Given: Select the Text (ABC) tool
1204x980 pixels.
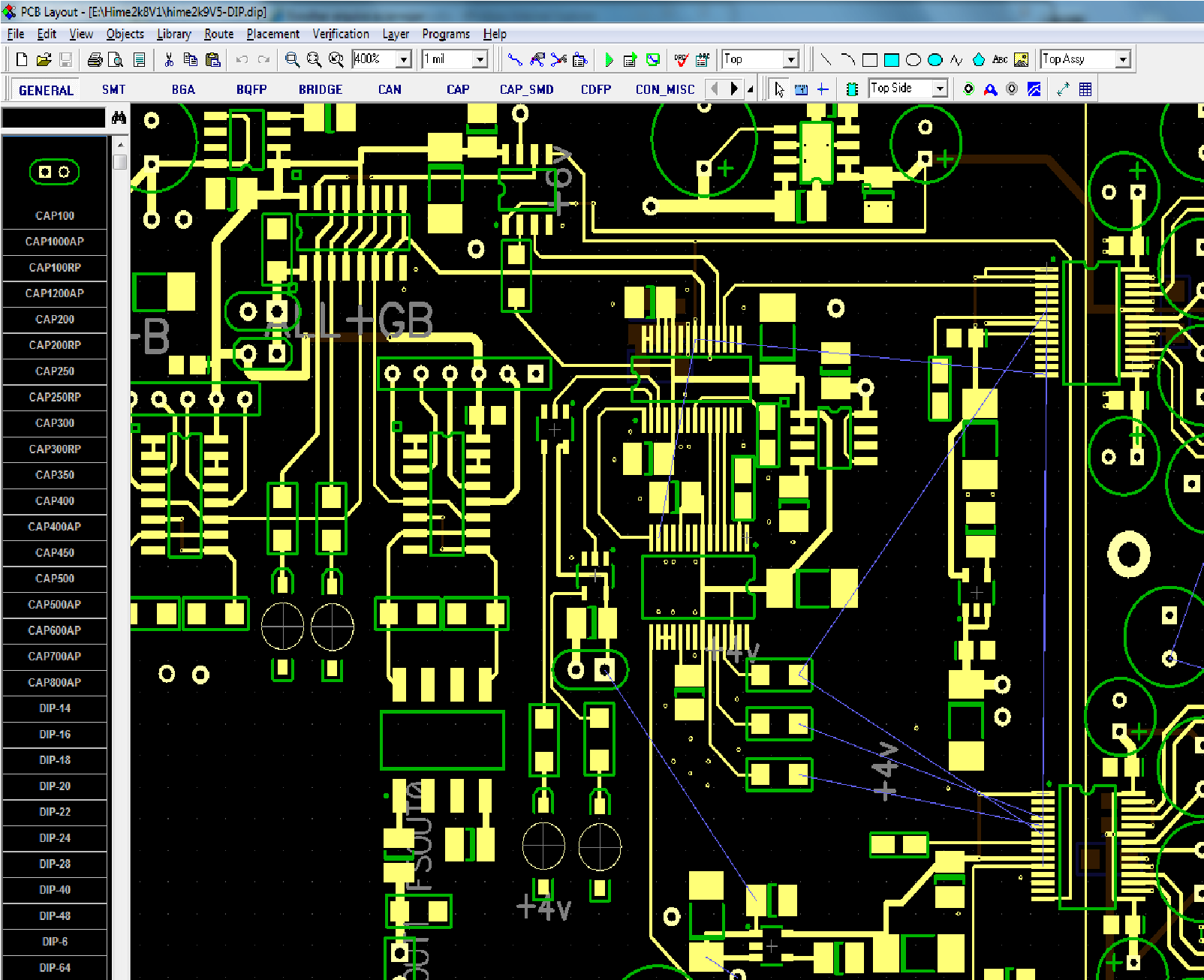Looking at the screenshot, I should pyautogui.click(x=1000, y=59).
